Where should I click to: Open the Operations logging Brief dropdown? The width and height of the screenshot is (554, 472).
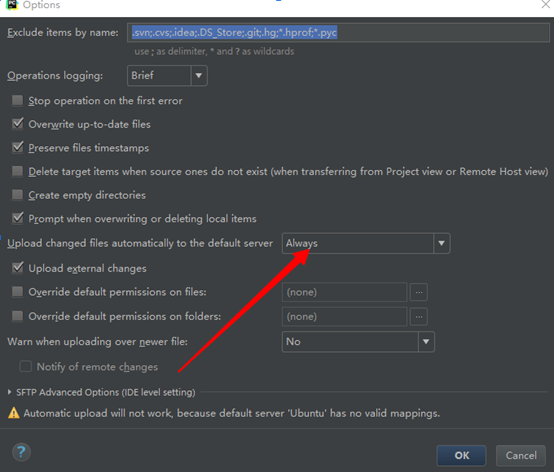(x=167, y=75)
